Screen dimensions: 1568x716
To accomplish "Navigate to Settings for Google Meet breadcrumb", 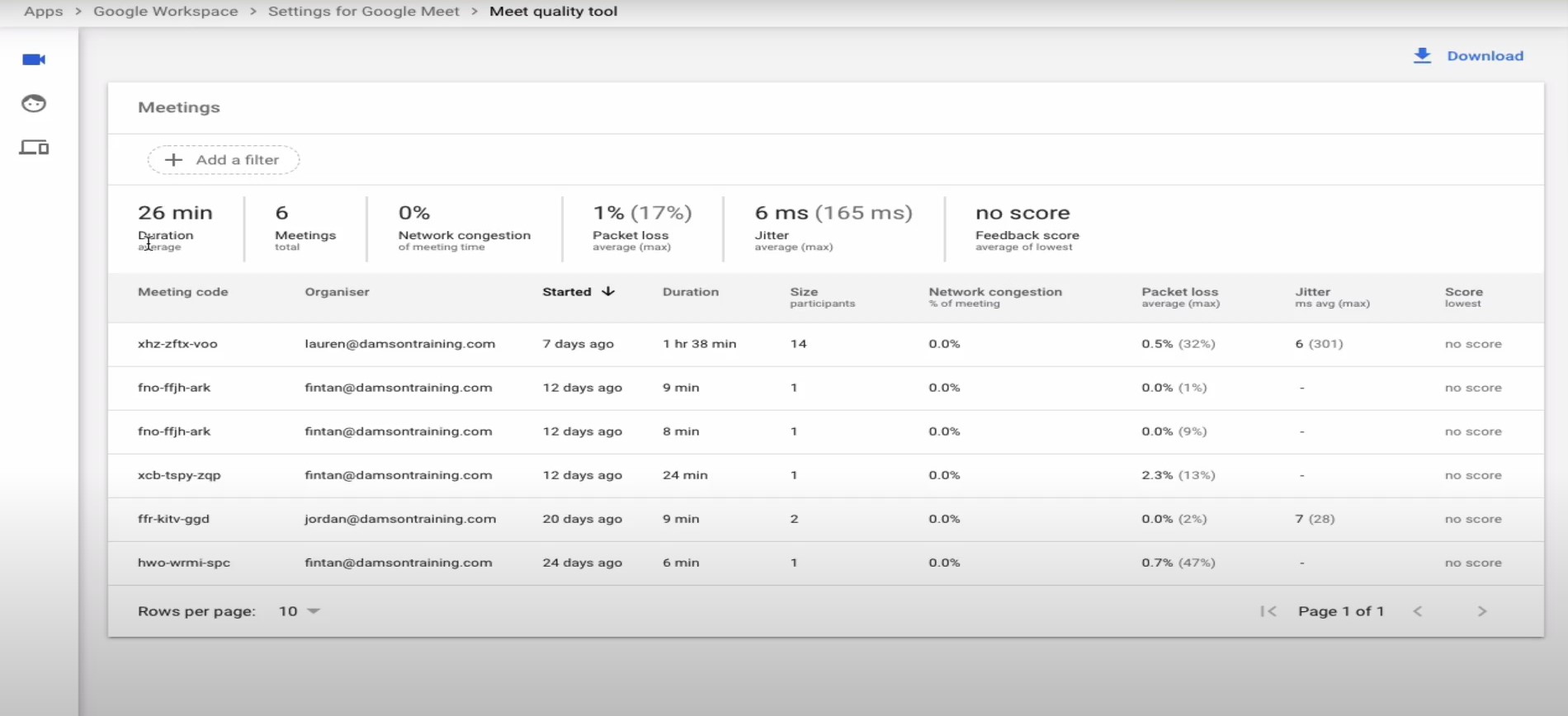I will coord(364,12).
